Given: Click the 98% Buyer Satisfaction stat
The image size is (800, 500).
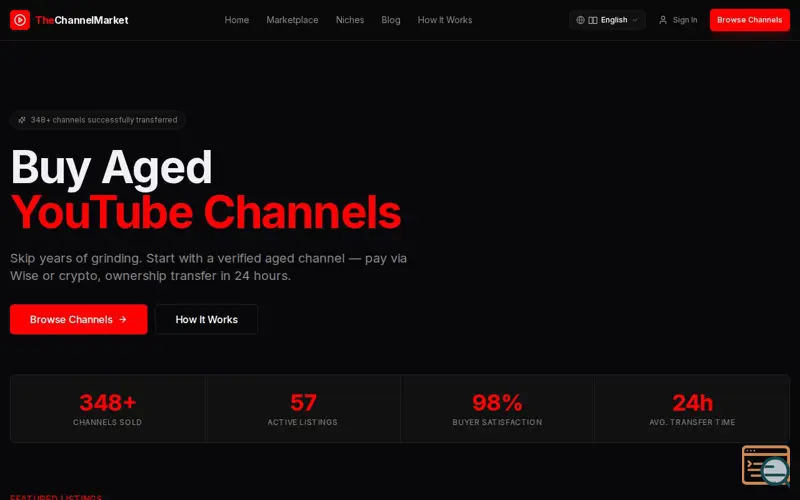Looking at the screenshot, I should [x=497, y=409].
